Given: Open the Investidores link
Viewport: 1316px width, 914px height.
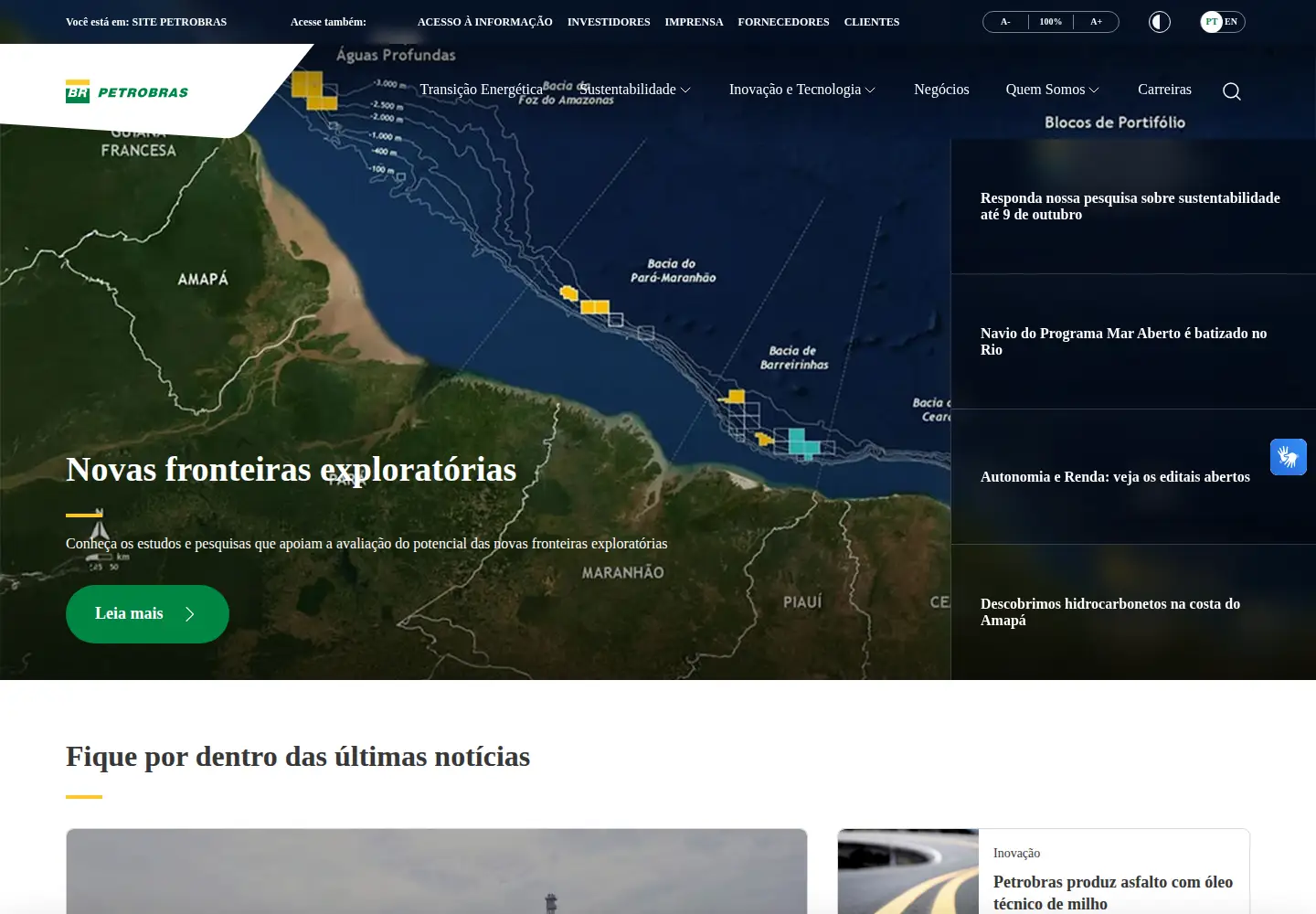Looking at the screenshot, I should coord(609,22).
